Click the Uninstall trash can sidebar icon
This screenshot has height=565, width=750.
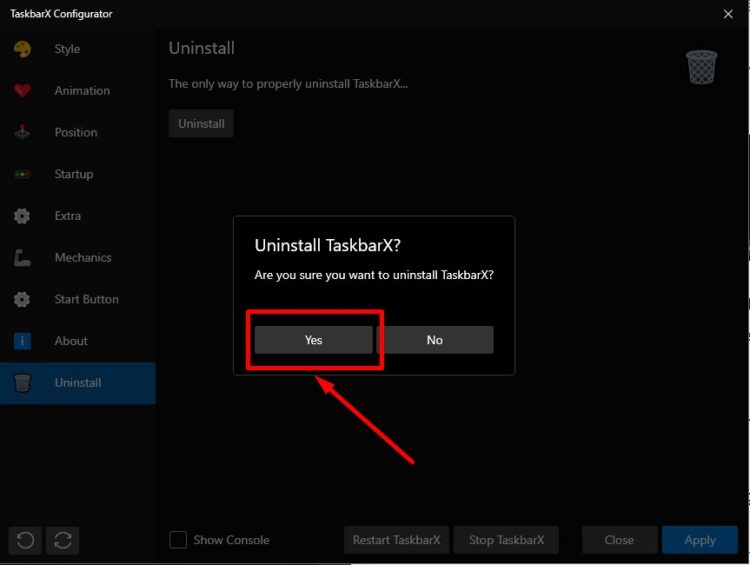pyautogui.click(x=22, y=383)
